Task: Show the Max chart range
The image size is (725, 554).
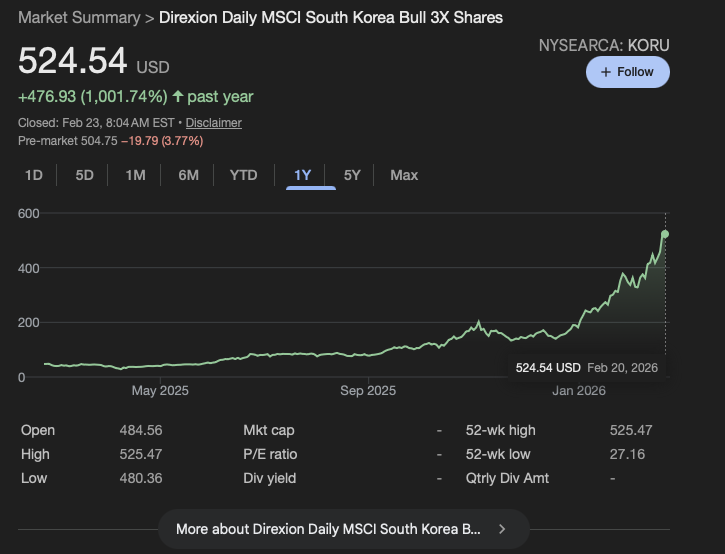Action: pyautogui.click(x=404, y=175)
